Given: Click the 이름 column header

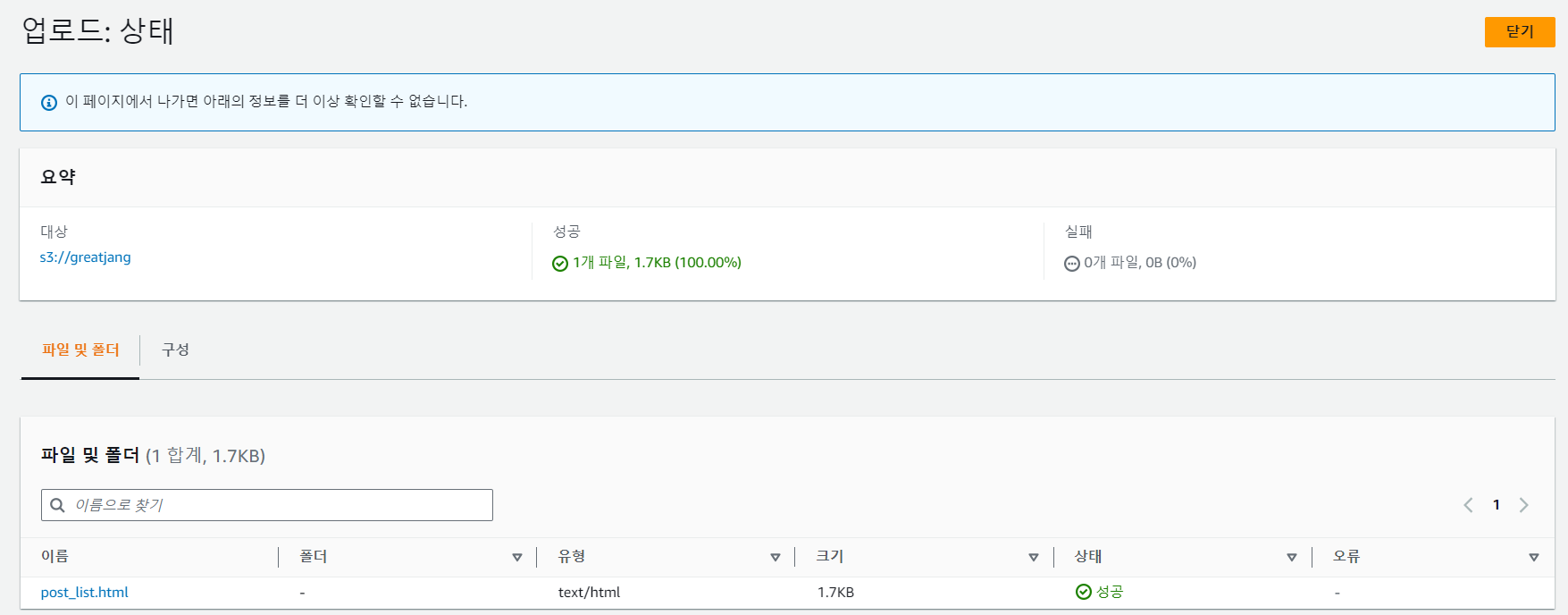Looking at the screenshot, I should 55,556.
